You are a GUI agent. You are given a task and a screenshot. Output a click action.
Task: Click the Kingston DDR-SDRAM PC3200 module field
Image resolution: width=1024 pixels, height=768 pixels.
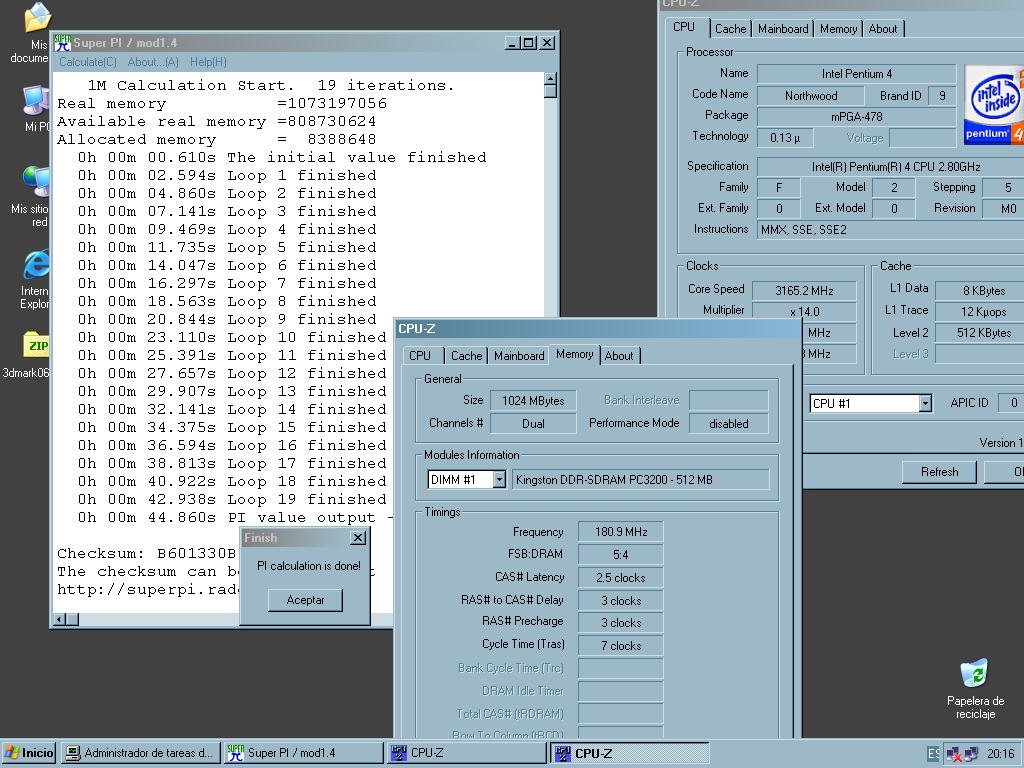(x=641, y=480)
